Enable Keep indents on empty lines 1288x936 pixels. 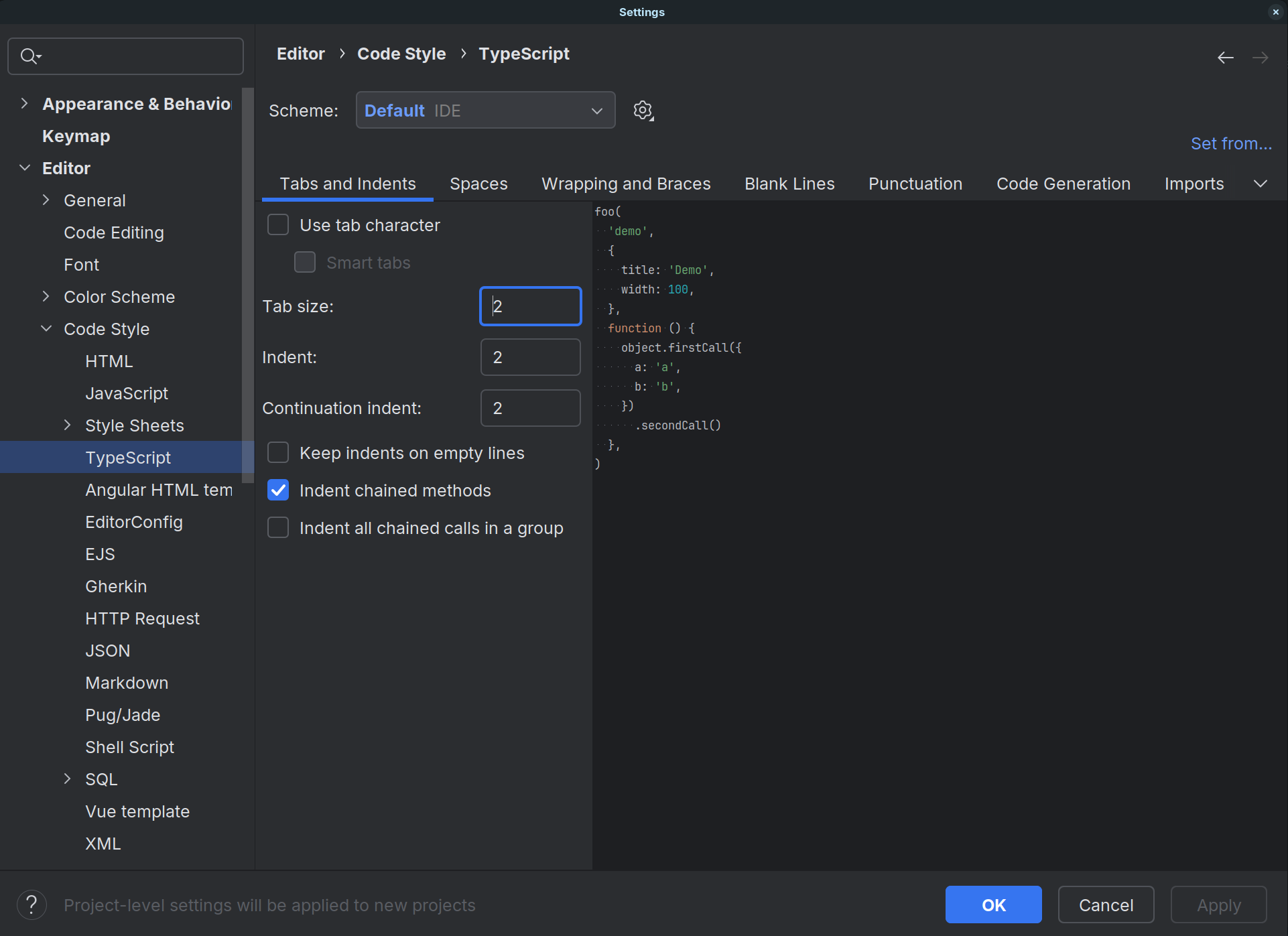[x=277, y=452]
